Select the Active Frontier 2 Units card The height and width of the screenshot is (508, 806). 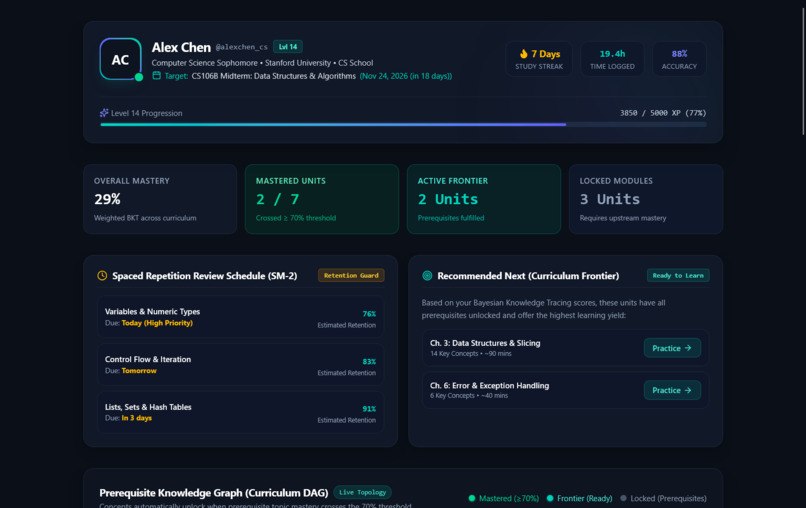[x=484, y=199]
